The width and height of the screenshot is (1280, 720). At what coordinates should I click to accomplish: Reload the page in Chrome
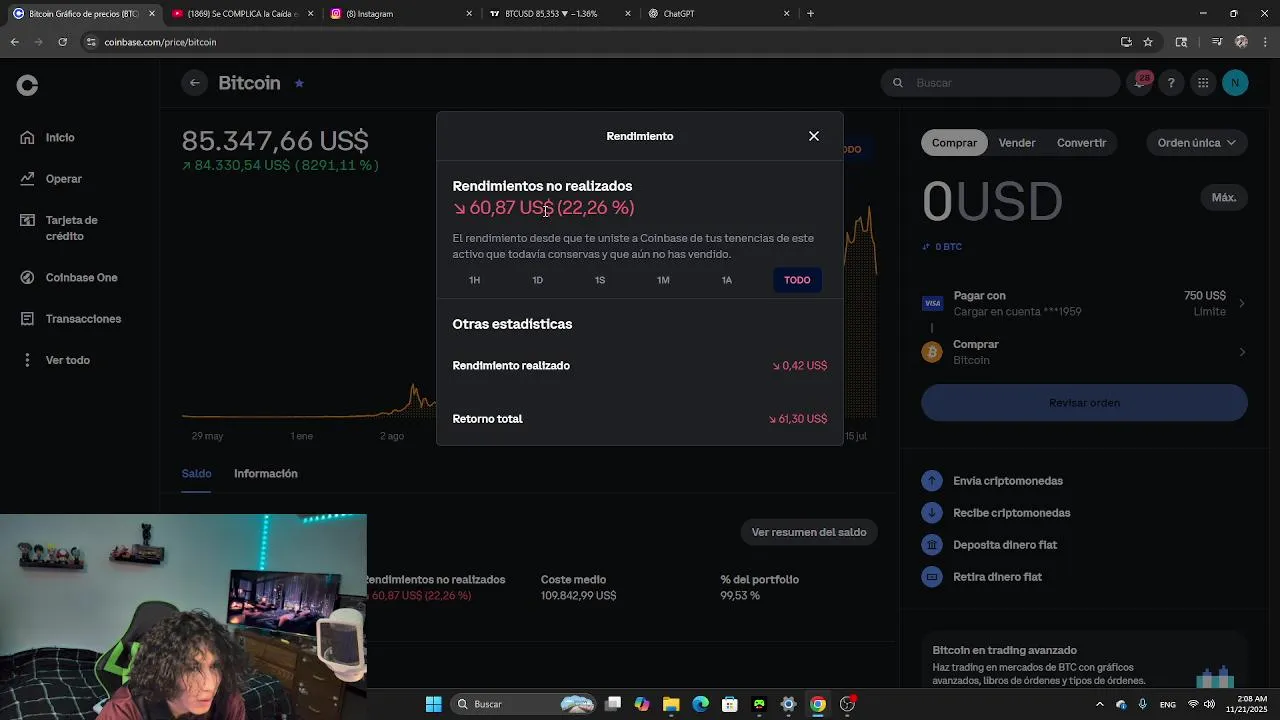point(62,42)
